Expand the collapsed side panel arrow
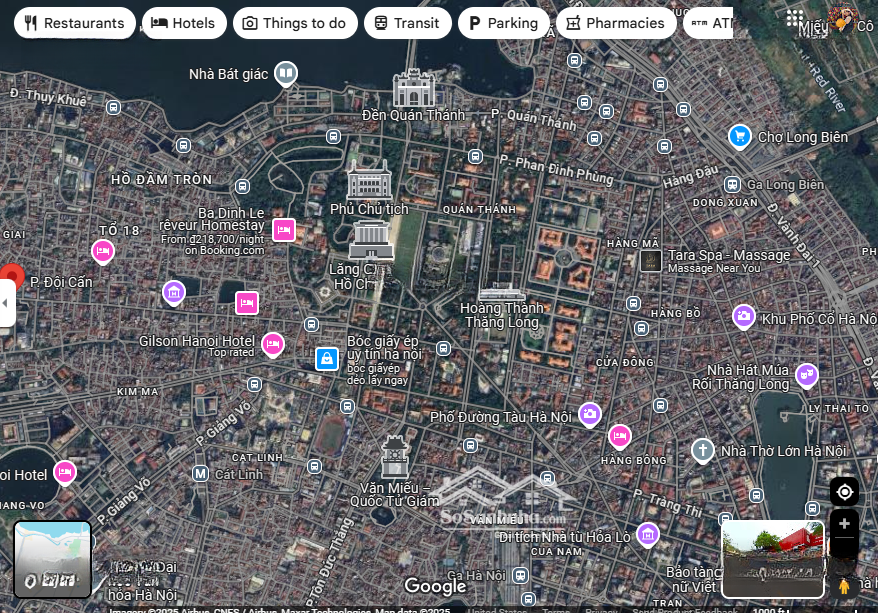 point(6,303)
